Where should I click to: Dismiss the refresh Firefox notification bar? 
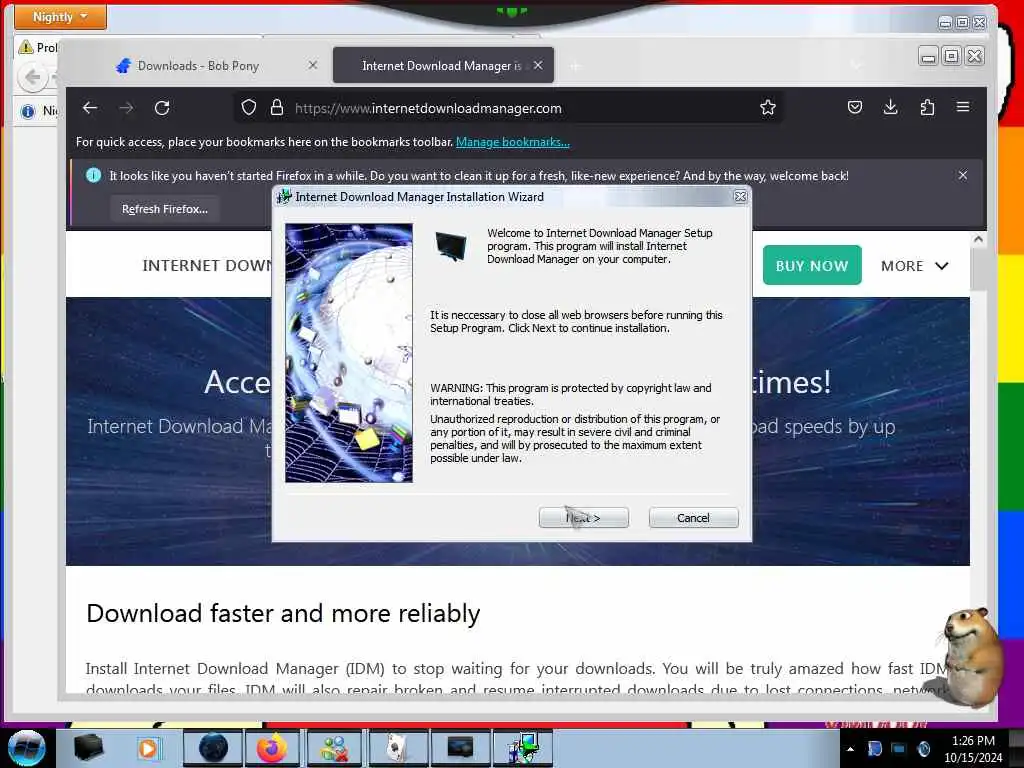coord(963,175)
